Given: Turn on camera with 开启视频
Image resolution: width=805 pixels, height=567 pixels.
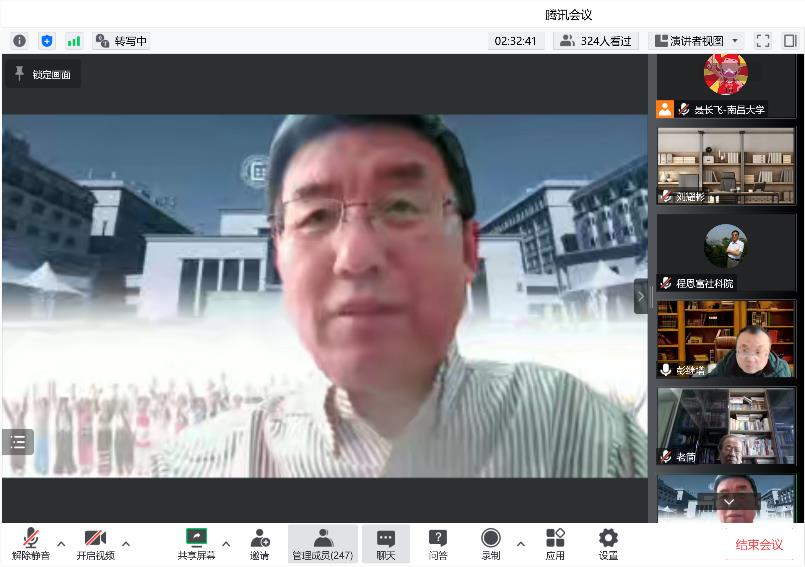Looking at the screenshot, I should 95,544.
